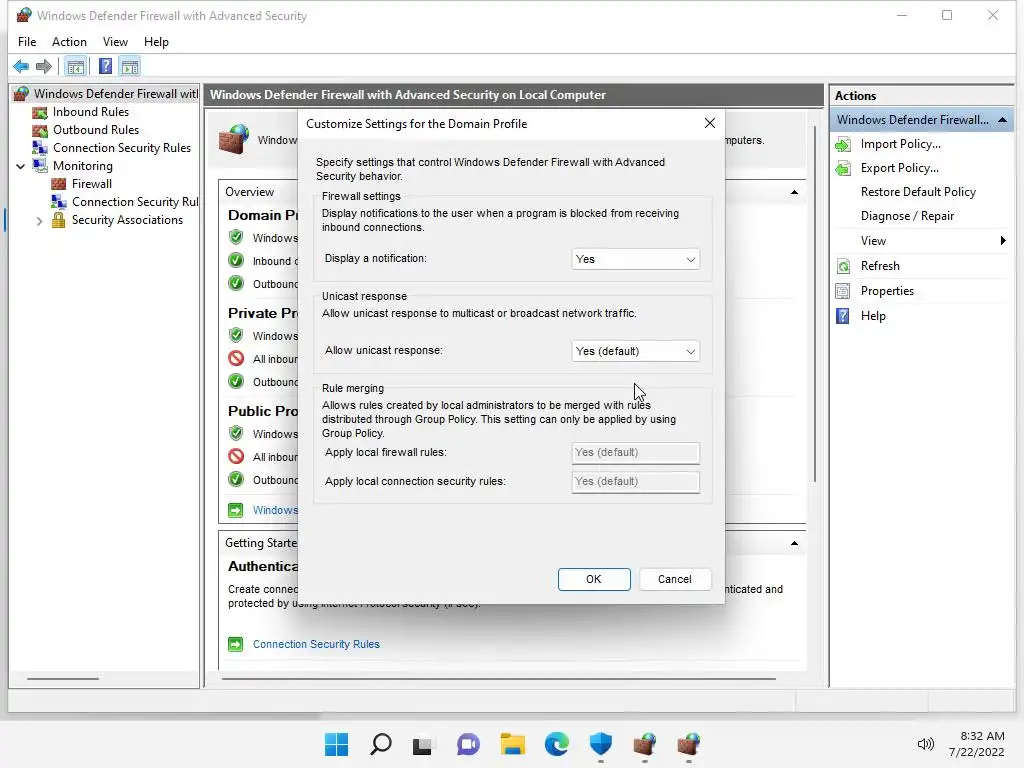Open the Display a notification dropdown
The width and height of the screenshot is (1024, 768).
point(635,259)
